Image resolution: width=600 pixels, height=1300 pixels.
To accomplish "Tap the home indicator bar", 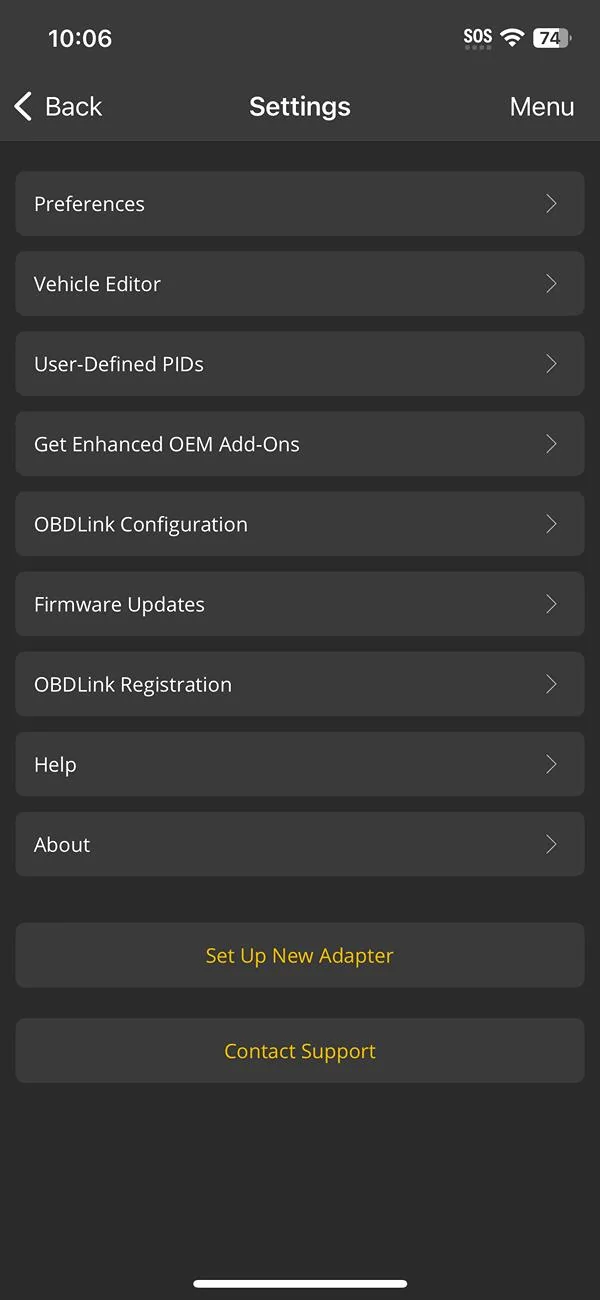I will [x=300, y=1283].
